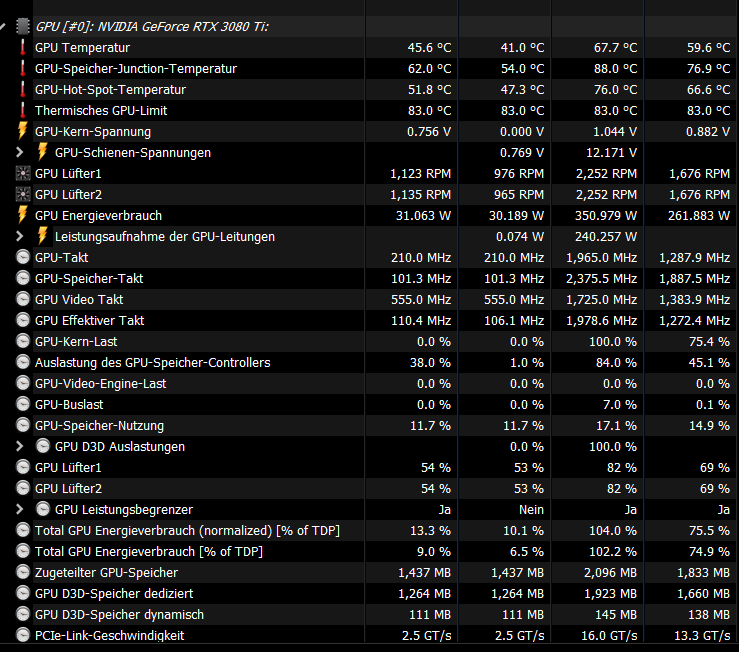Click fan icon of GPU Lüfter2 RPM row
The image size is (739, 652).
(23, 194)
